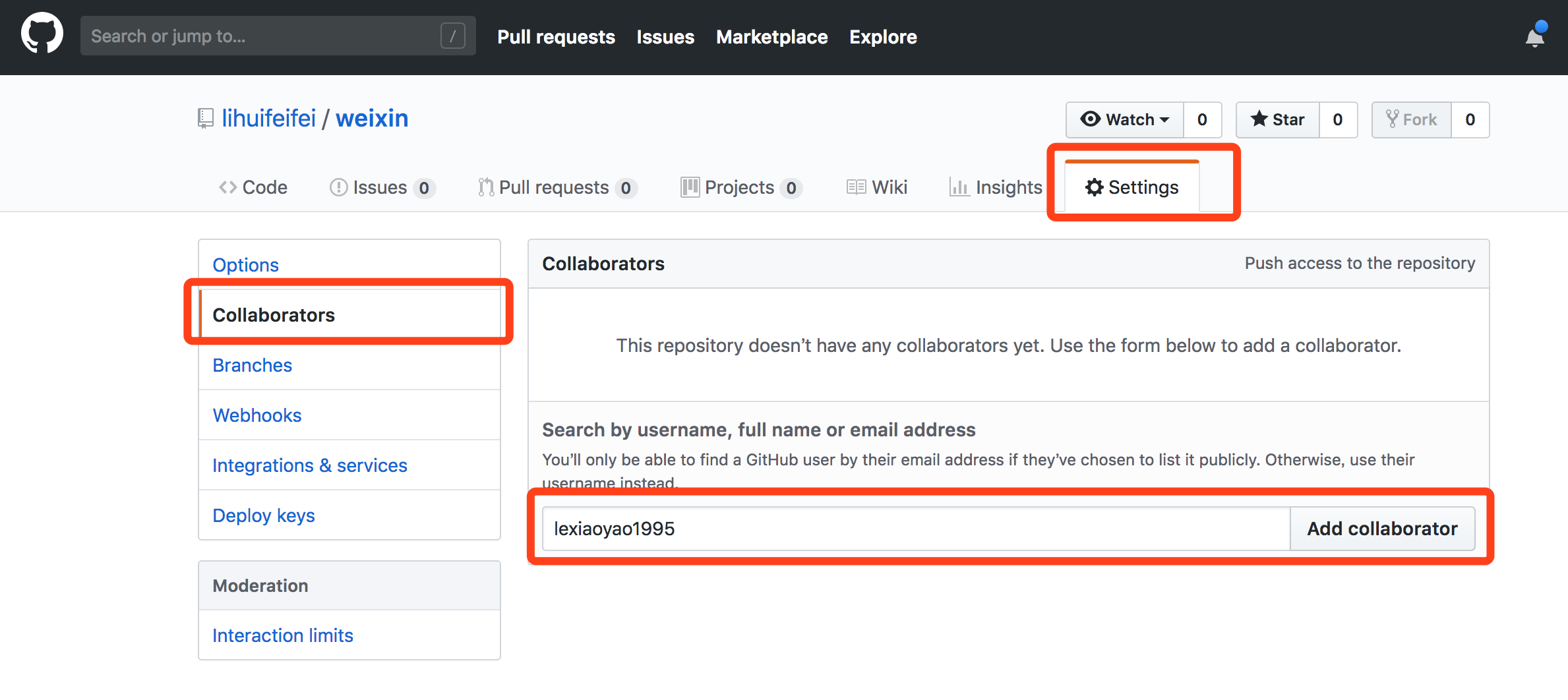Switch to the repository Issues tab
The image size is (1568, 700).
tap(382, 187)
